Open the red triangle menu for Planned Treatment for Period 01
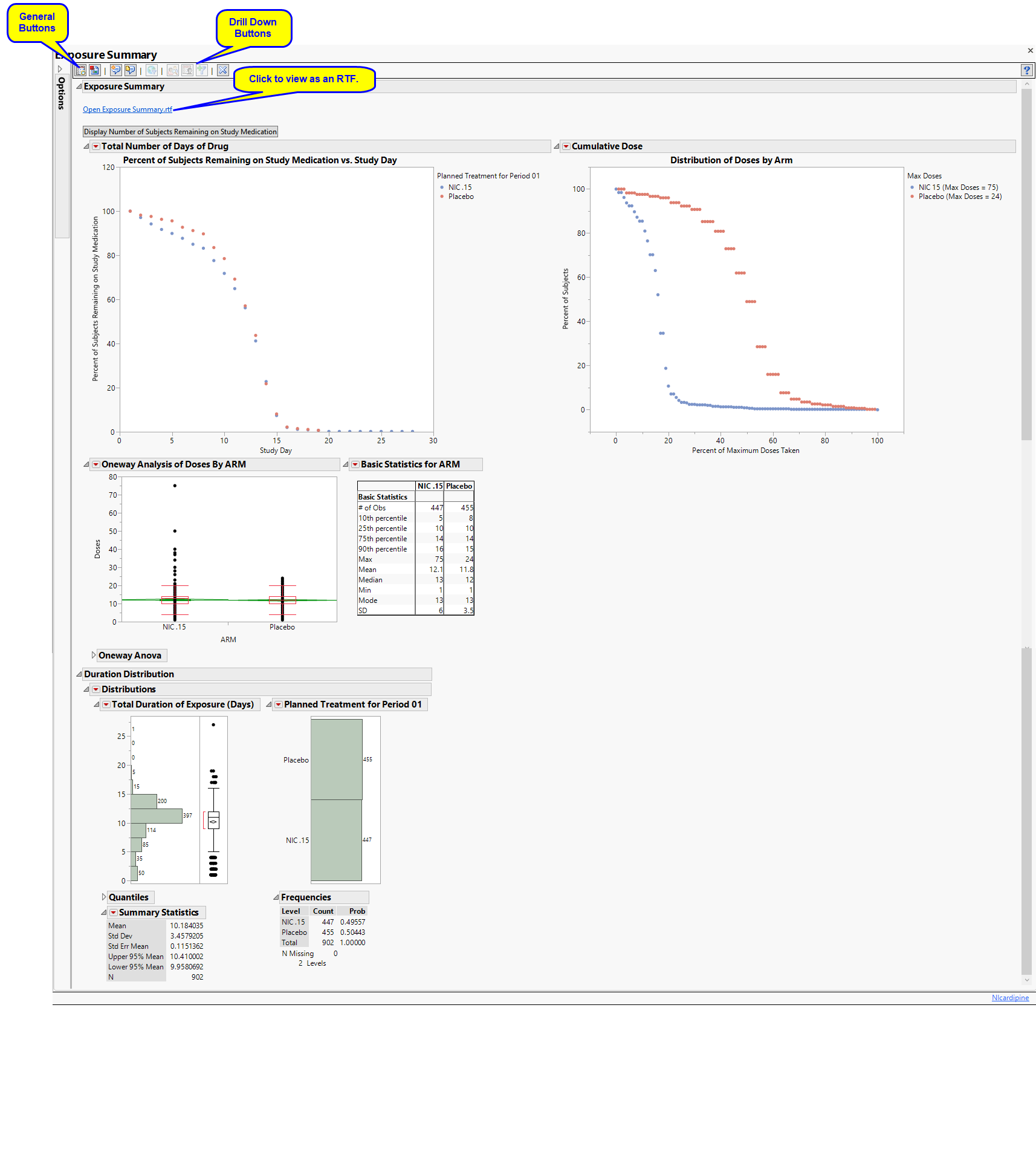The image size is (1036, 1155). pos(278,704)
